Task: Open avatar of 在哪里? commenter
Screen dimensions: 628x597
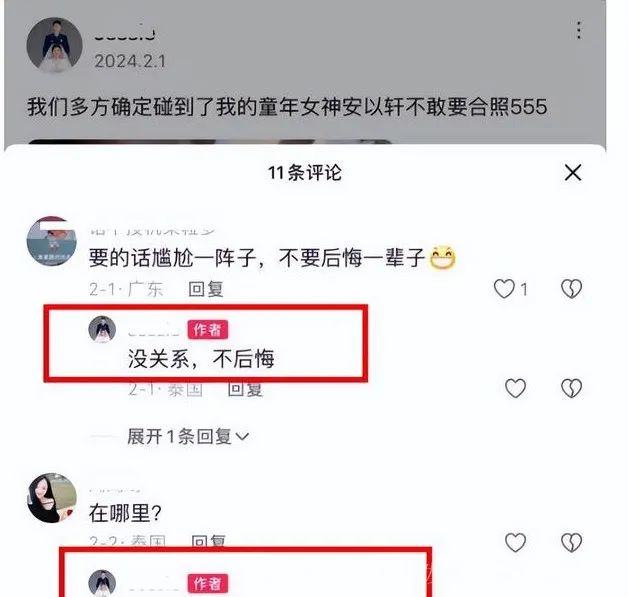Action: point(52,498)
